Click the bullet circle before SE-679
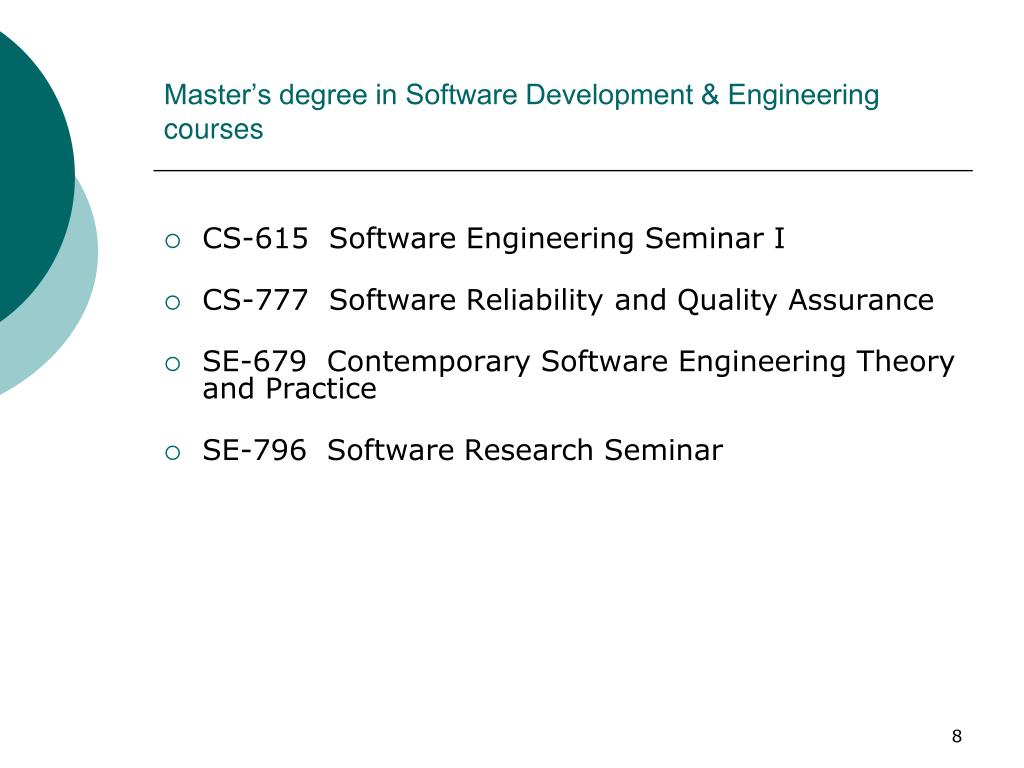This screenshot has width=1024, height=768. click(172, 364)
